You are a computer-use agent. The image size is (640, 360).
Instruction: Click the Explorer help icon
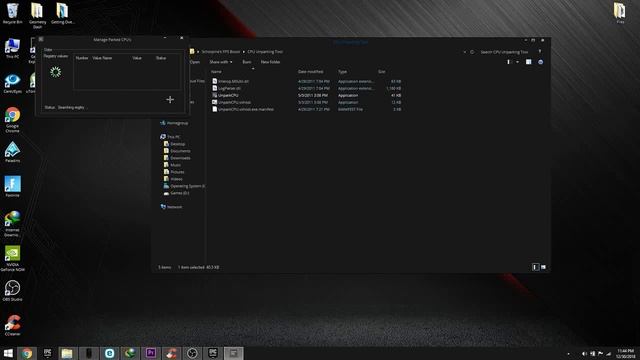(x=540, y=62)
